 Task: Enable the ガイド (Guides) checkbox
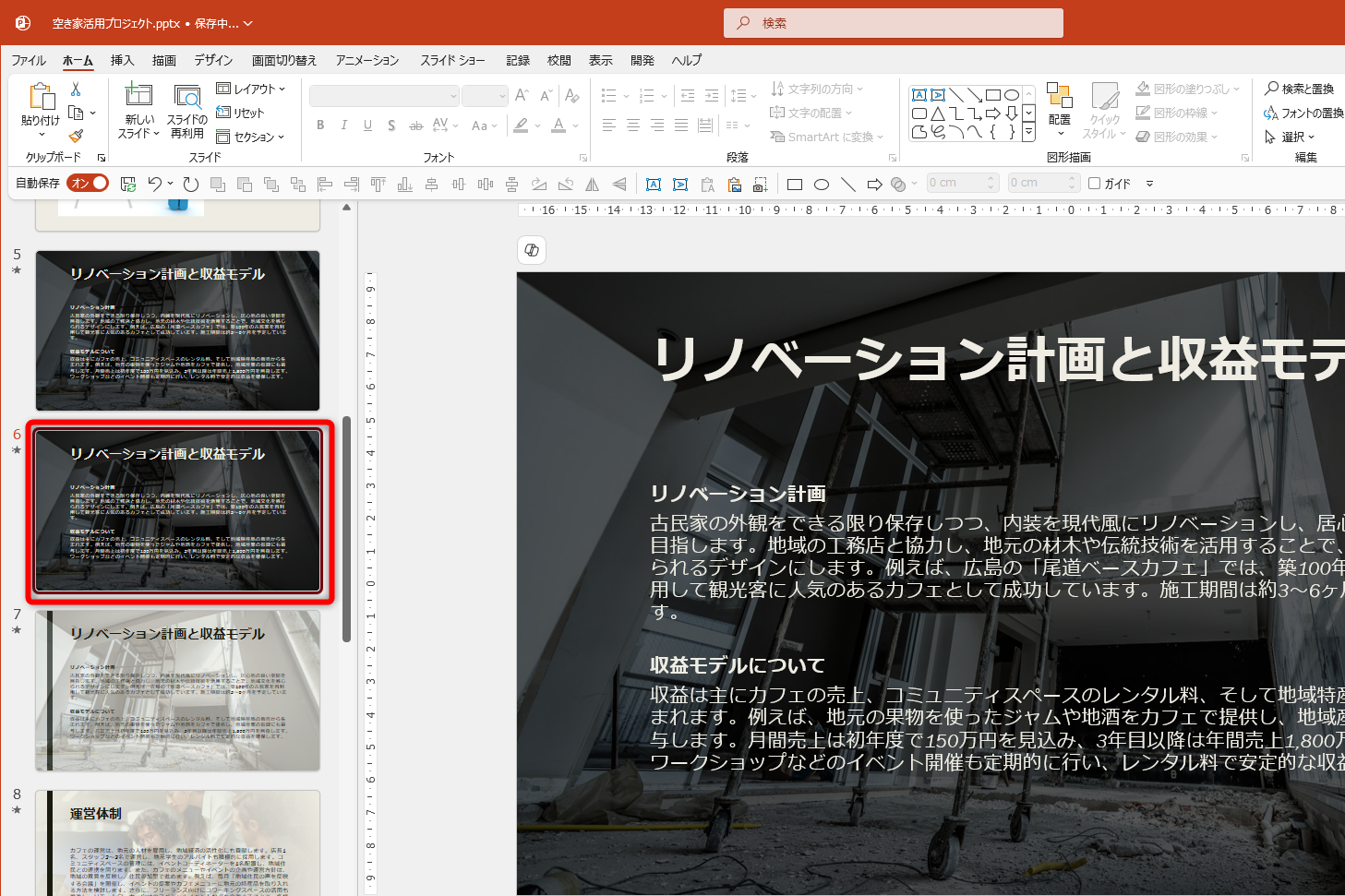tap(1094, 184)
